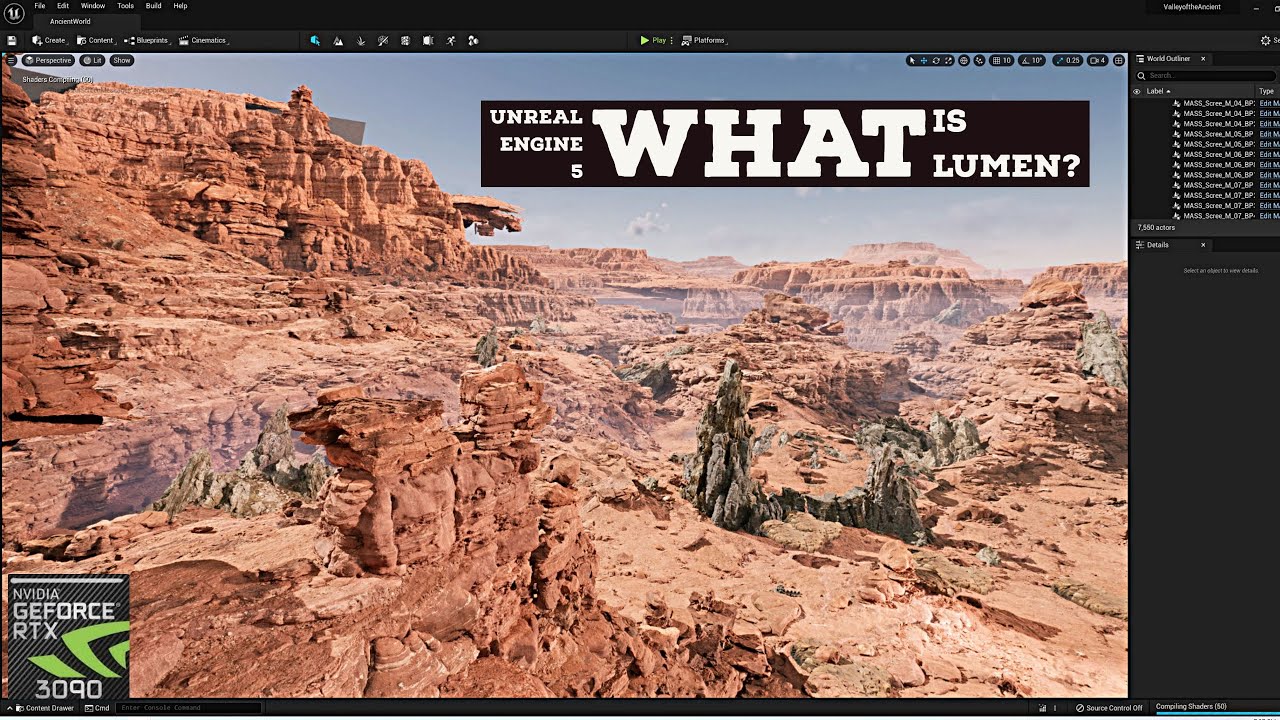Open the Create dropdown
The height and width of the screenshot is (720, 1280).
50,40
